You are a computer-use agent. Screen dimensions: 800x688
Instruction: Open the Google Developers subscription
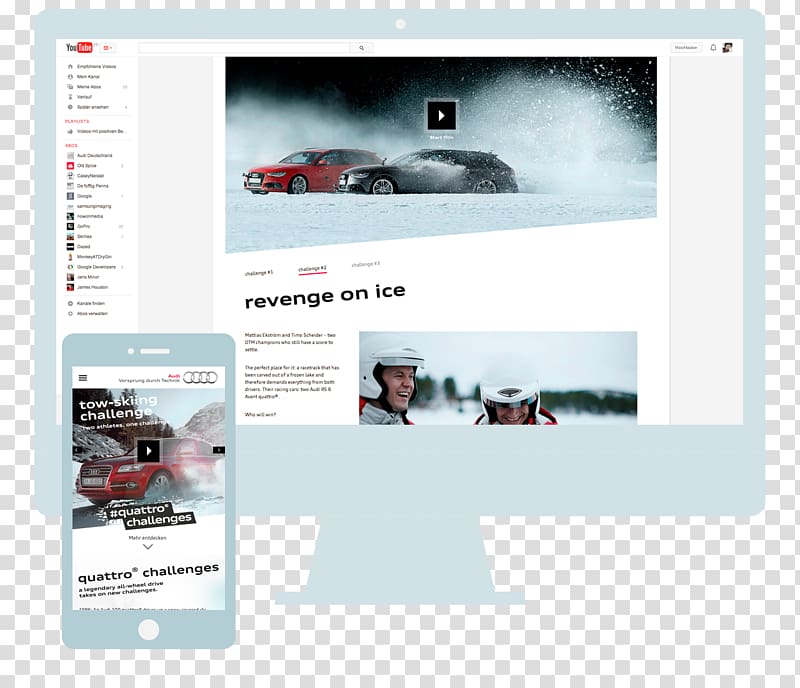(x=96, y=267)
